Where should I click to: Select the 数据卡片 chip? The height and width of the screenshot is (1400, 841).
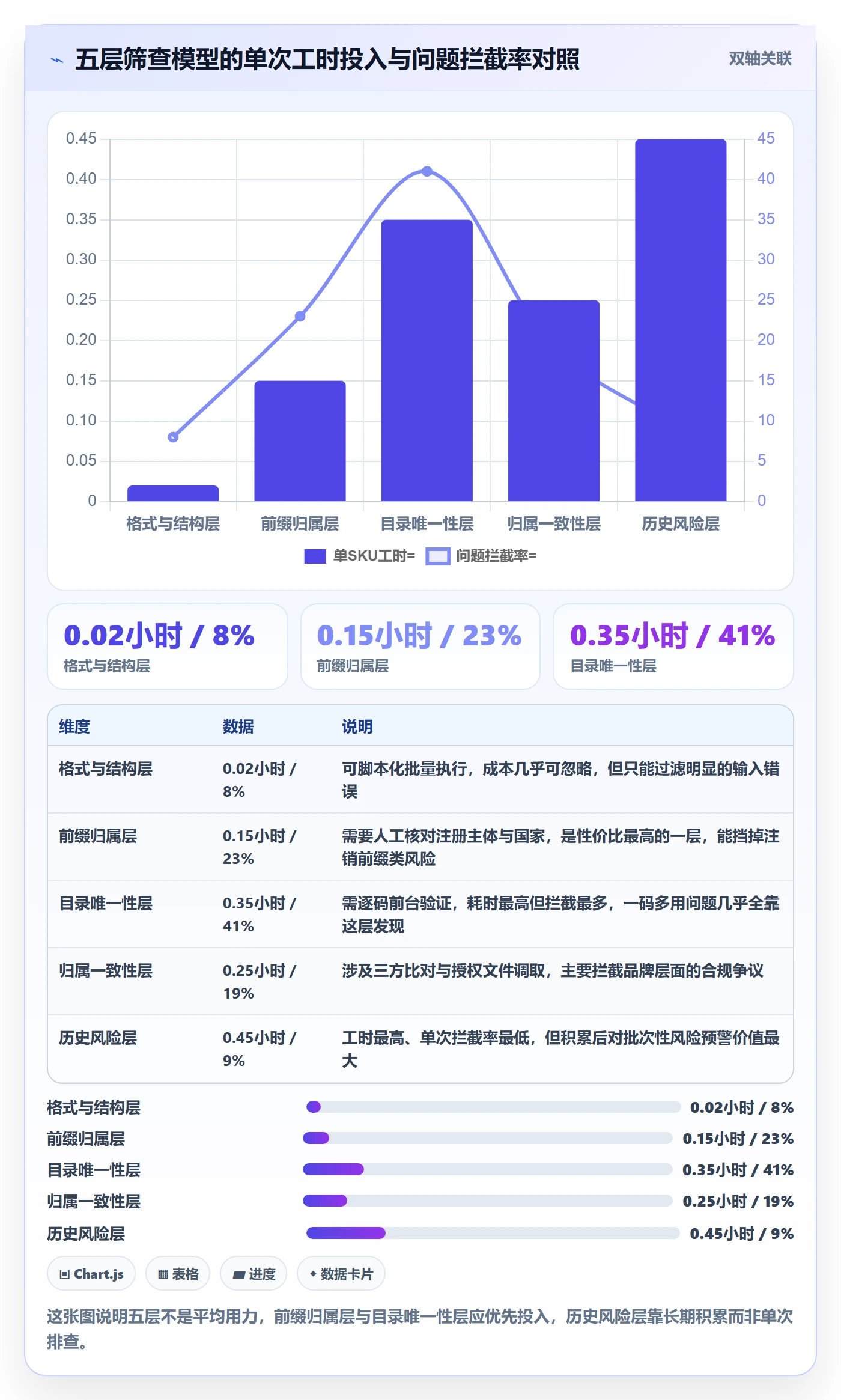(341, 1273)
